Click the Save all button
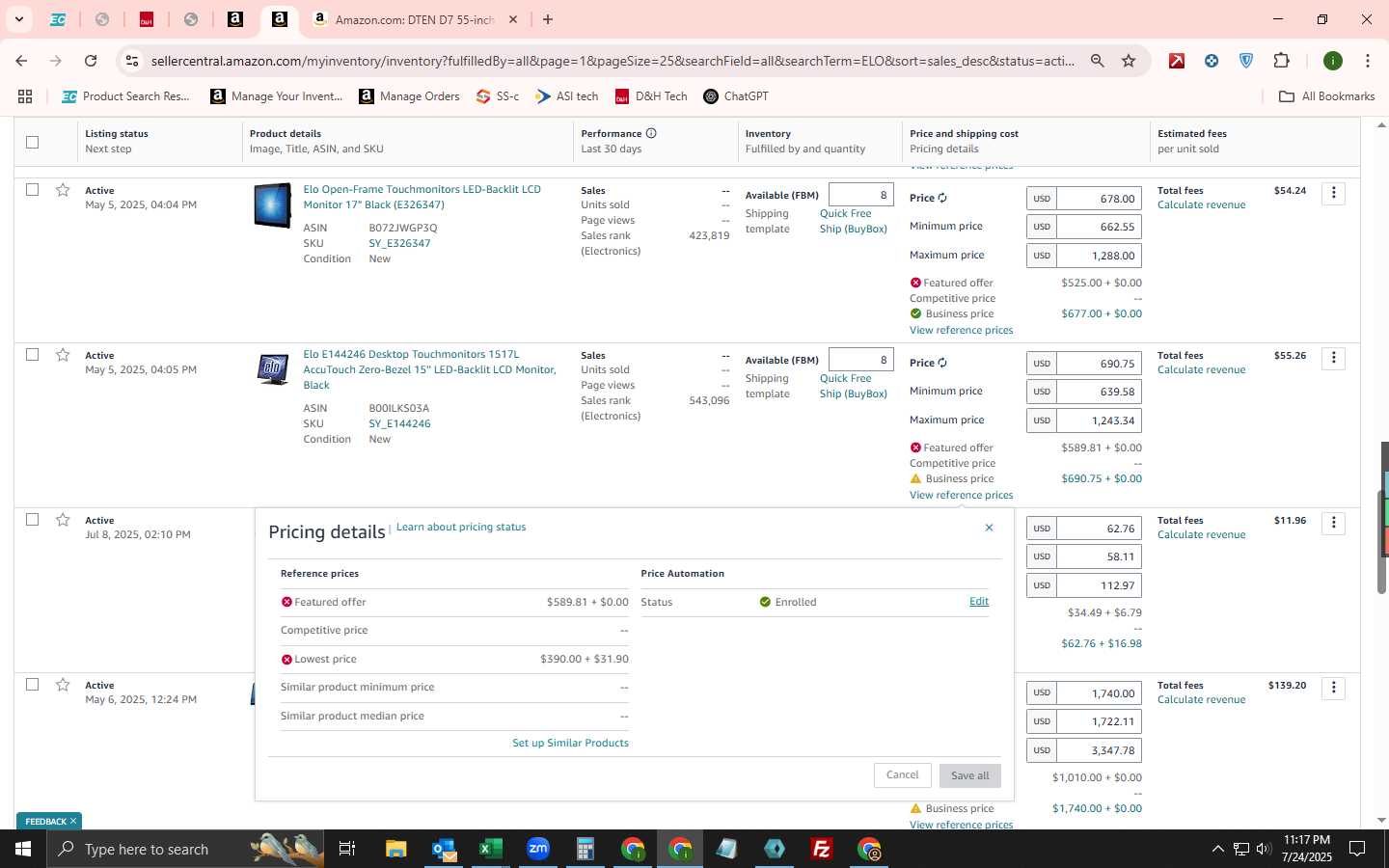The width and height of the screenshot is (1389, 868). [x=970, y=775]
